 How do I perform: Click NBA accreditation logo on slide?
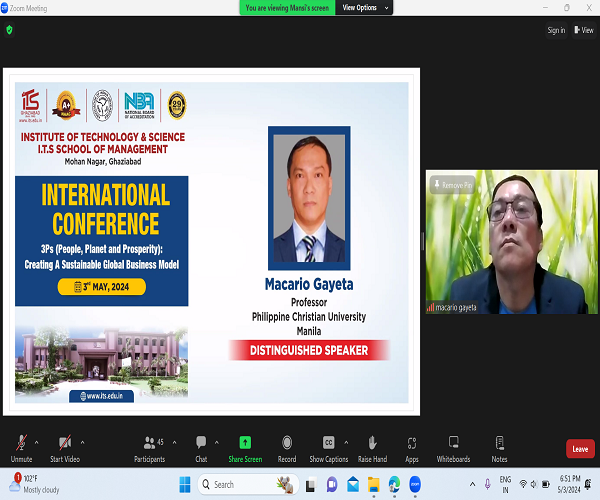tap(139, 106)
